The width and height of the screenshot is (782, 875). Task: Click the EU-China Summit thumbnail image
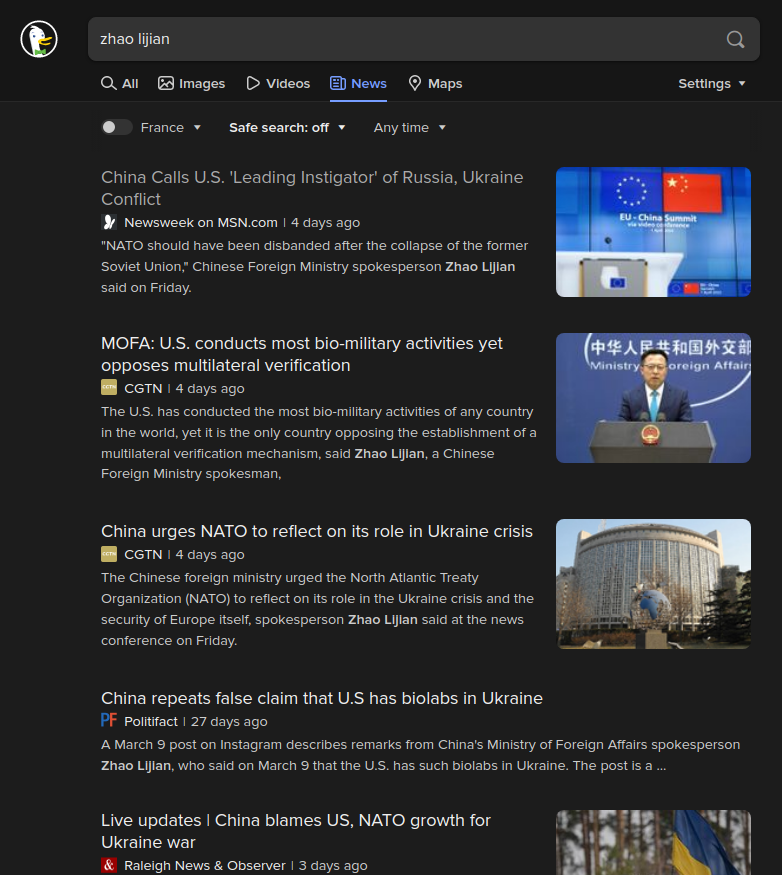[x=653, y=232]
